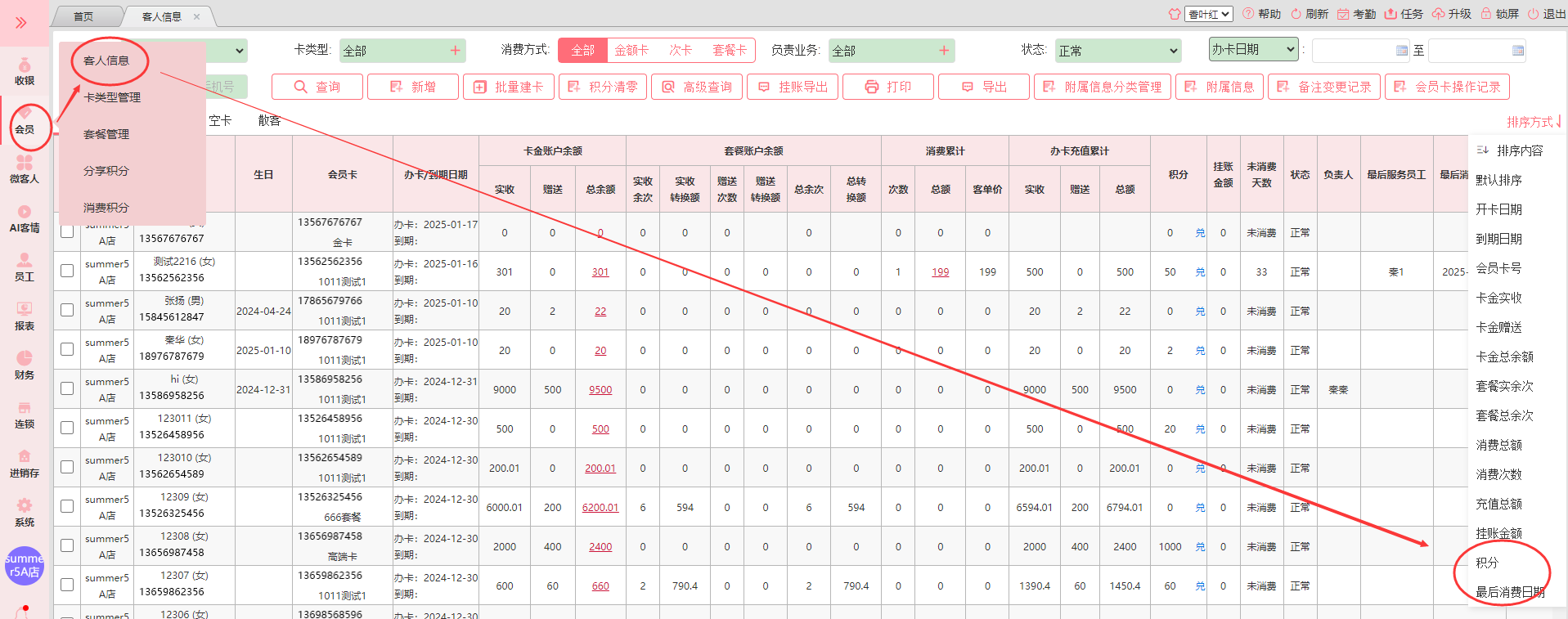Expand the sidebar with the double-chevron icon

point(21,22)
